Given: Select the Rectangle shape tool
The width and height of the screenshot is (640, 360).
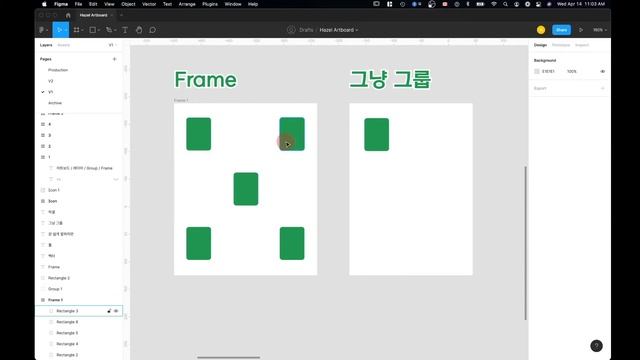Looking at the screenshot, I should click(93, 30).
